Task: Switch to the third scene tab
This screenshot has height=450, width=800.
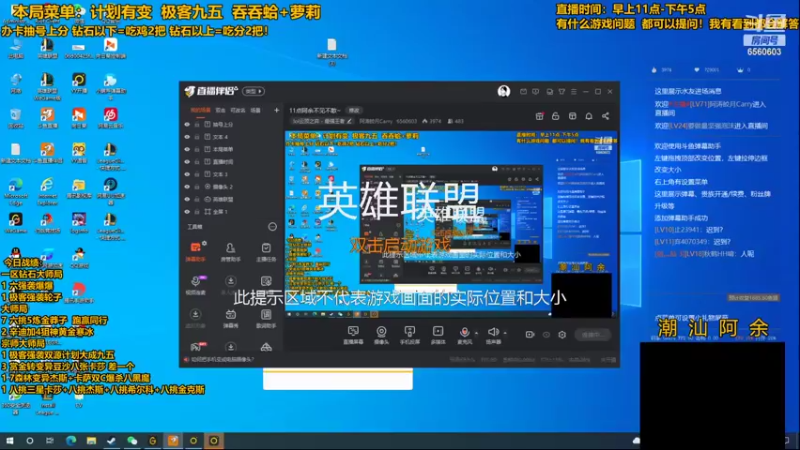Action: coord(238,110)
